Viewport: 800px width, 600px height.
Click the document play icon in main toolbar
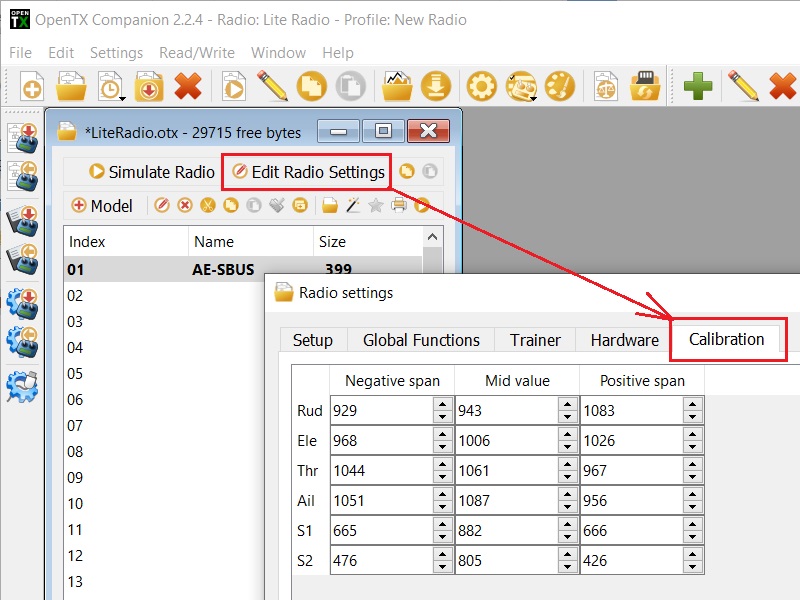[x=234, y=86]
